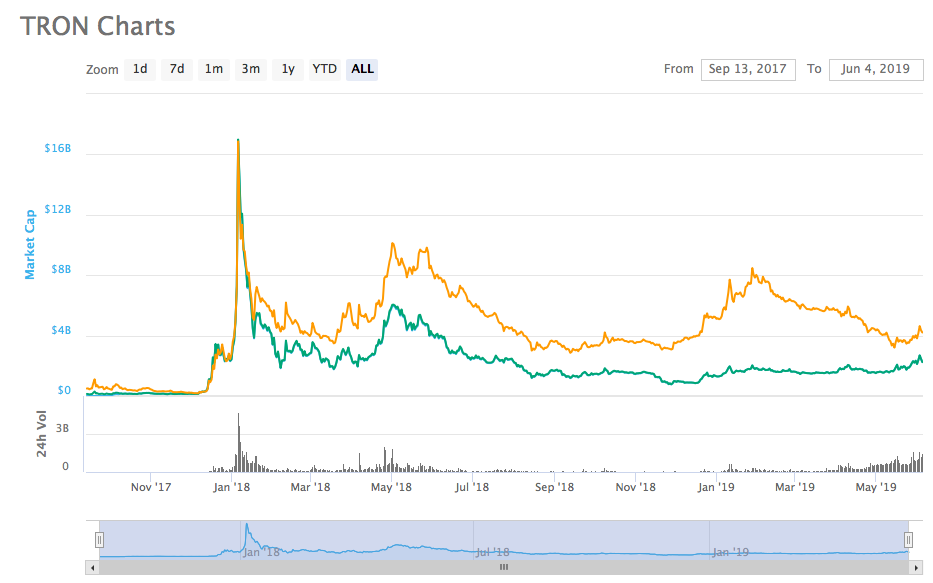Viewport: 933px width, 583px height.
Task: Click the $0 axis label
Action: (x=64, y=391)
